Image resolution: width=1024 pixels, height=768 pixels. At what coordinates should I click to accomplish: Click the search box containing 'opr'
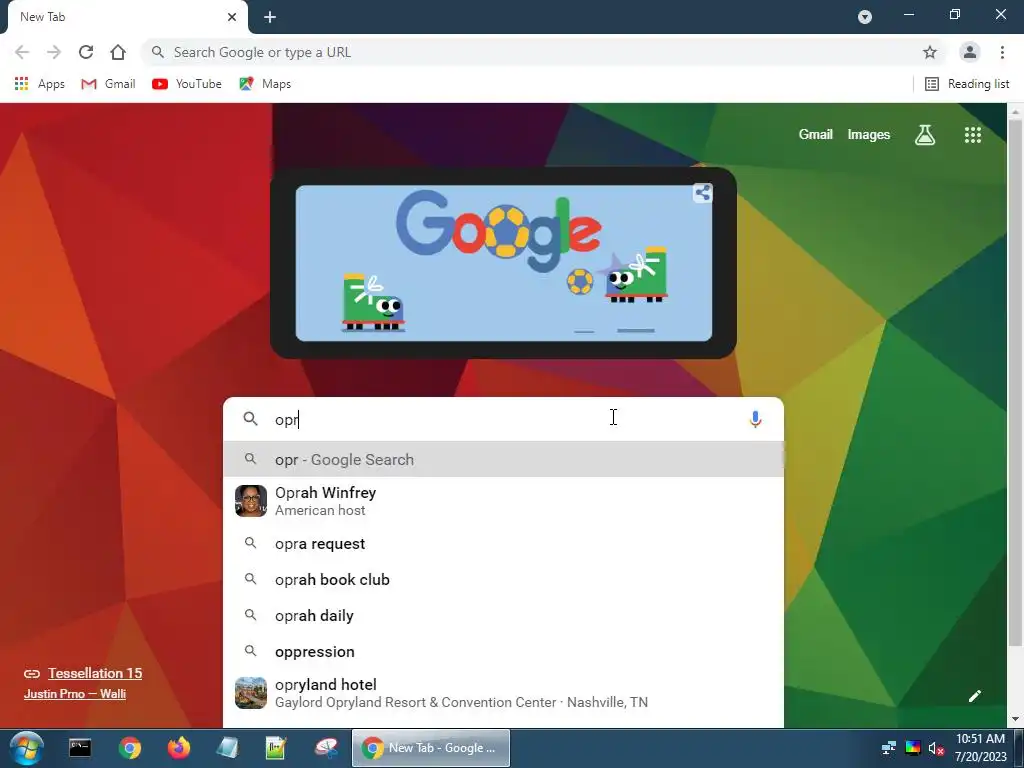503,419
